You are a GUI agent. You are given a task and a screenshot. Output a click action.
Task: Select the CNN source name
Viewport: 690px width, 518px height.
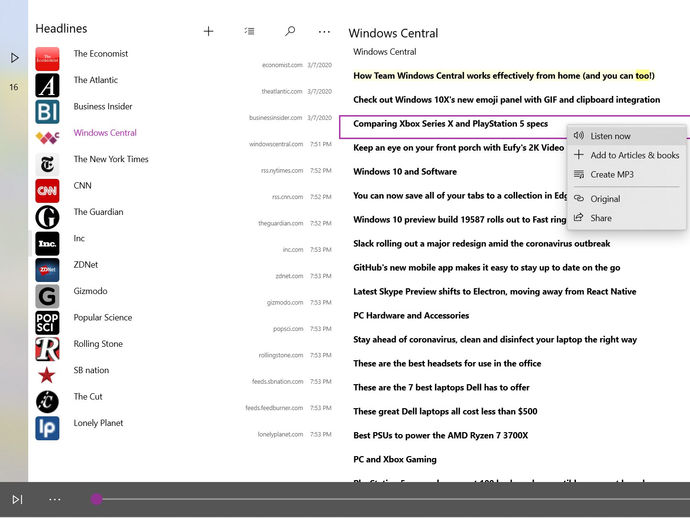pos(83,186)
